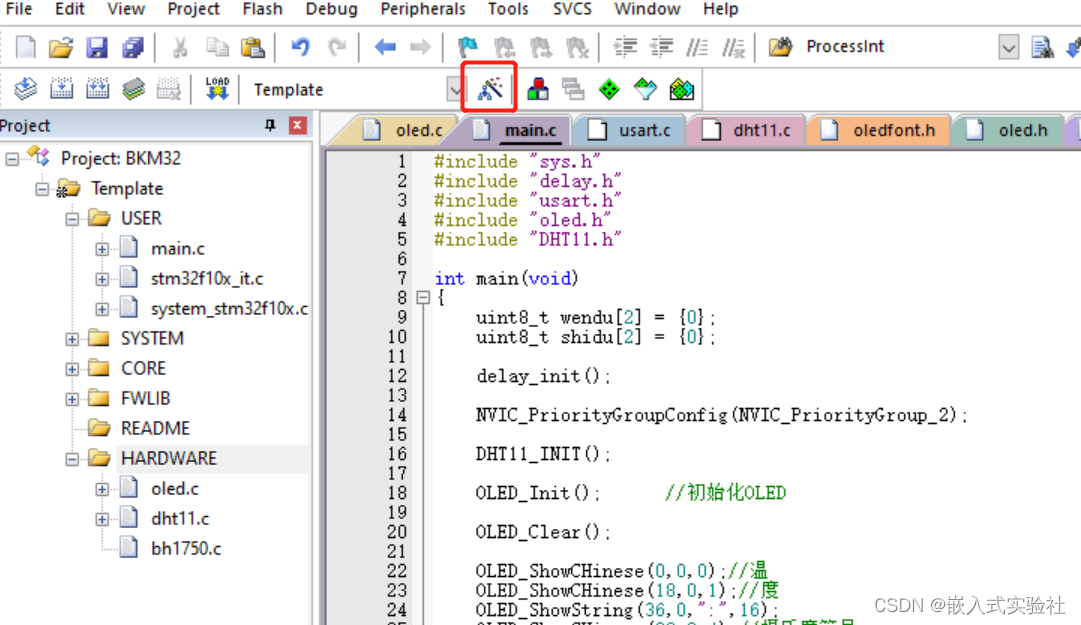This screenshot has height=625, width=1081.
Task: Collapse the Template target node
Action: point(42,189)
